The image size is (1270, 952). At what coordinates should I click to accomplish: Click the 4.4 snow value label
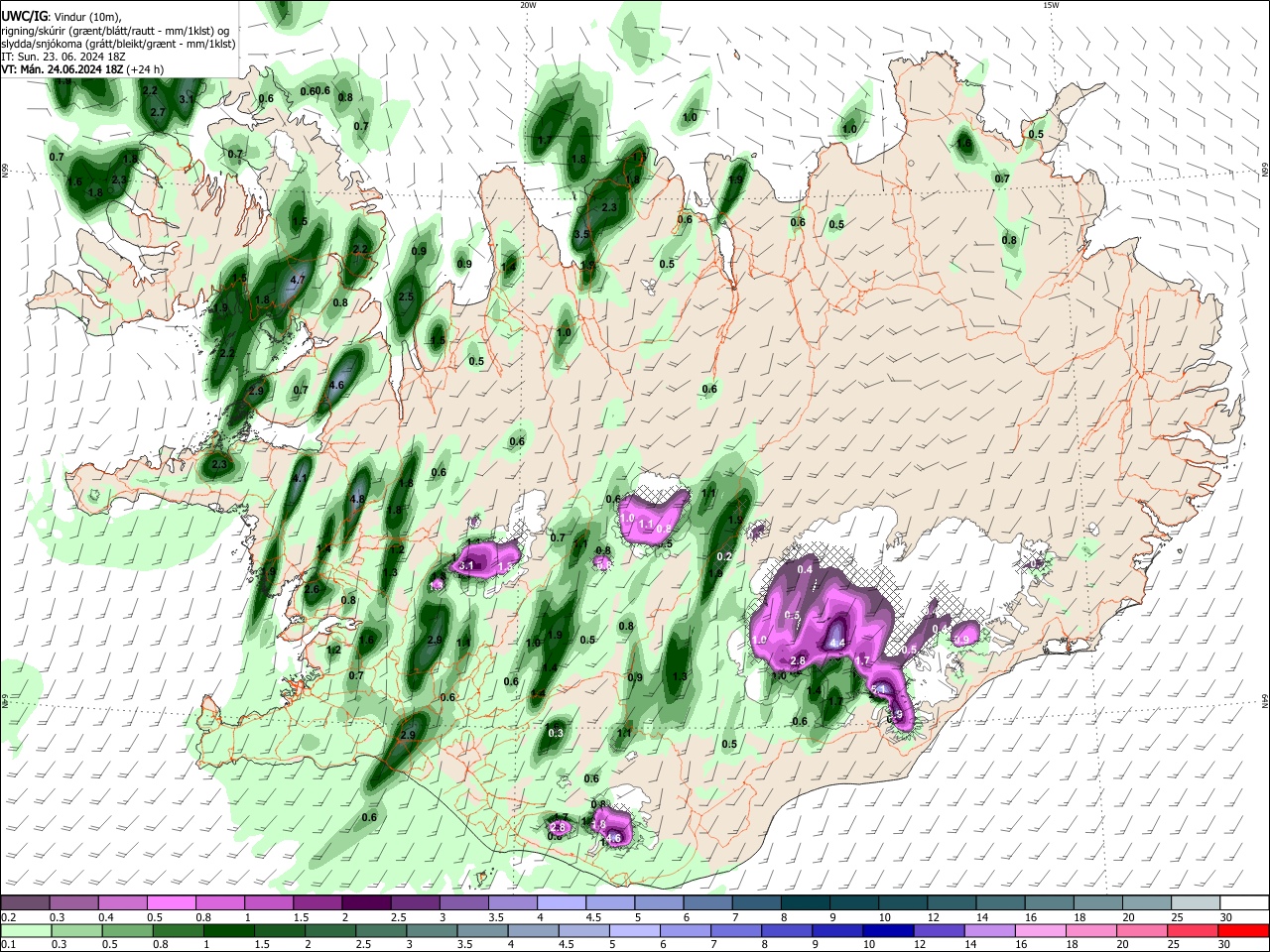coord(836,643)
